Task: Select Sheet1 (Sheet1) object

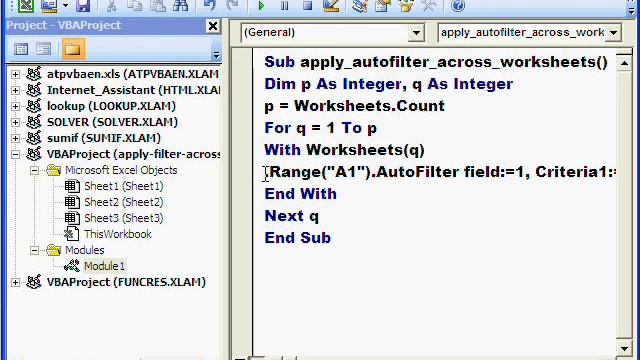Action: coord(124,186)
